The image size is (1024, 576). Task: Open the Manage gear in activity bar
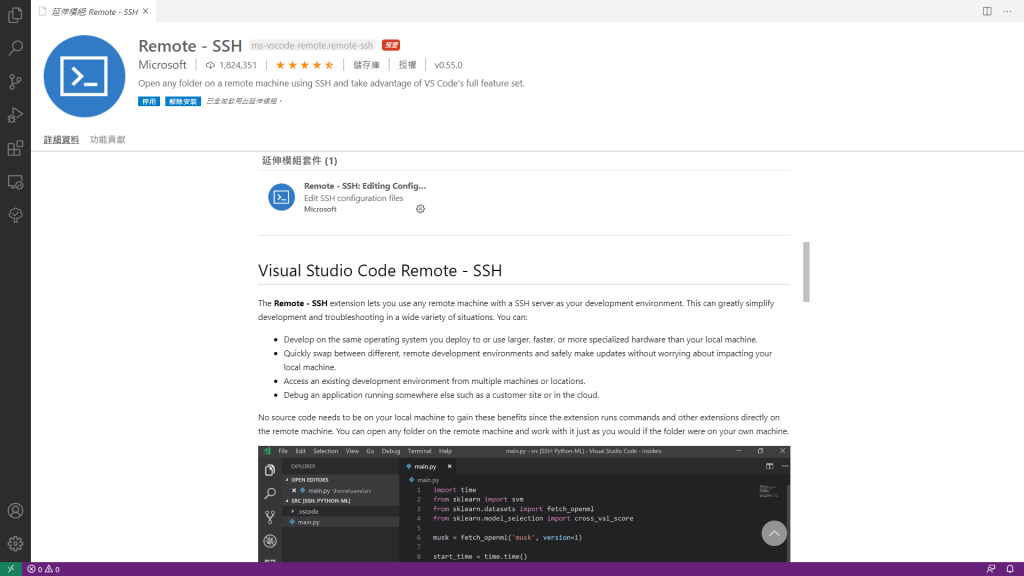[x=15, y=543]
